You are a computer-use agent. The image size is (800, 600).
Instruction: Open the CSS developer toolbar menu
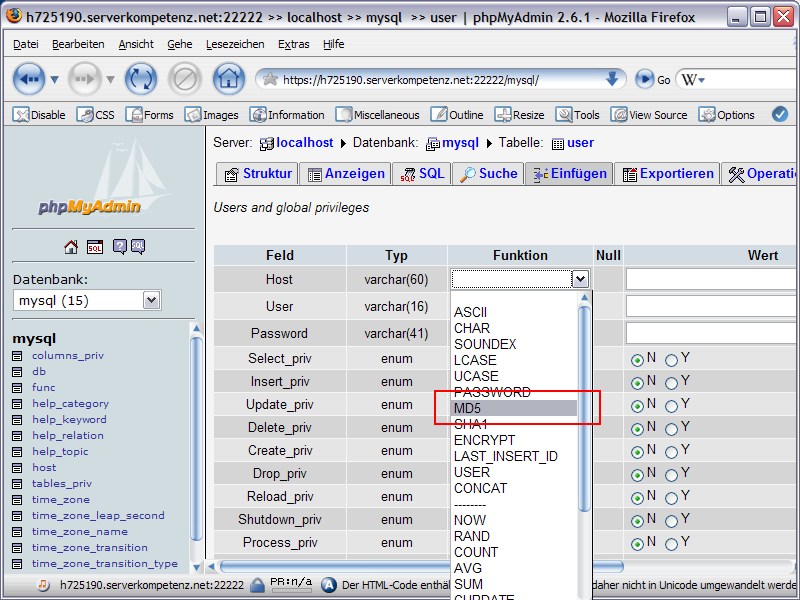tap(95, 115)
